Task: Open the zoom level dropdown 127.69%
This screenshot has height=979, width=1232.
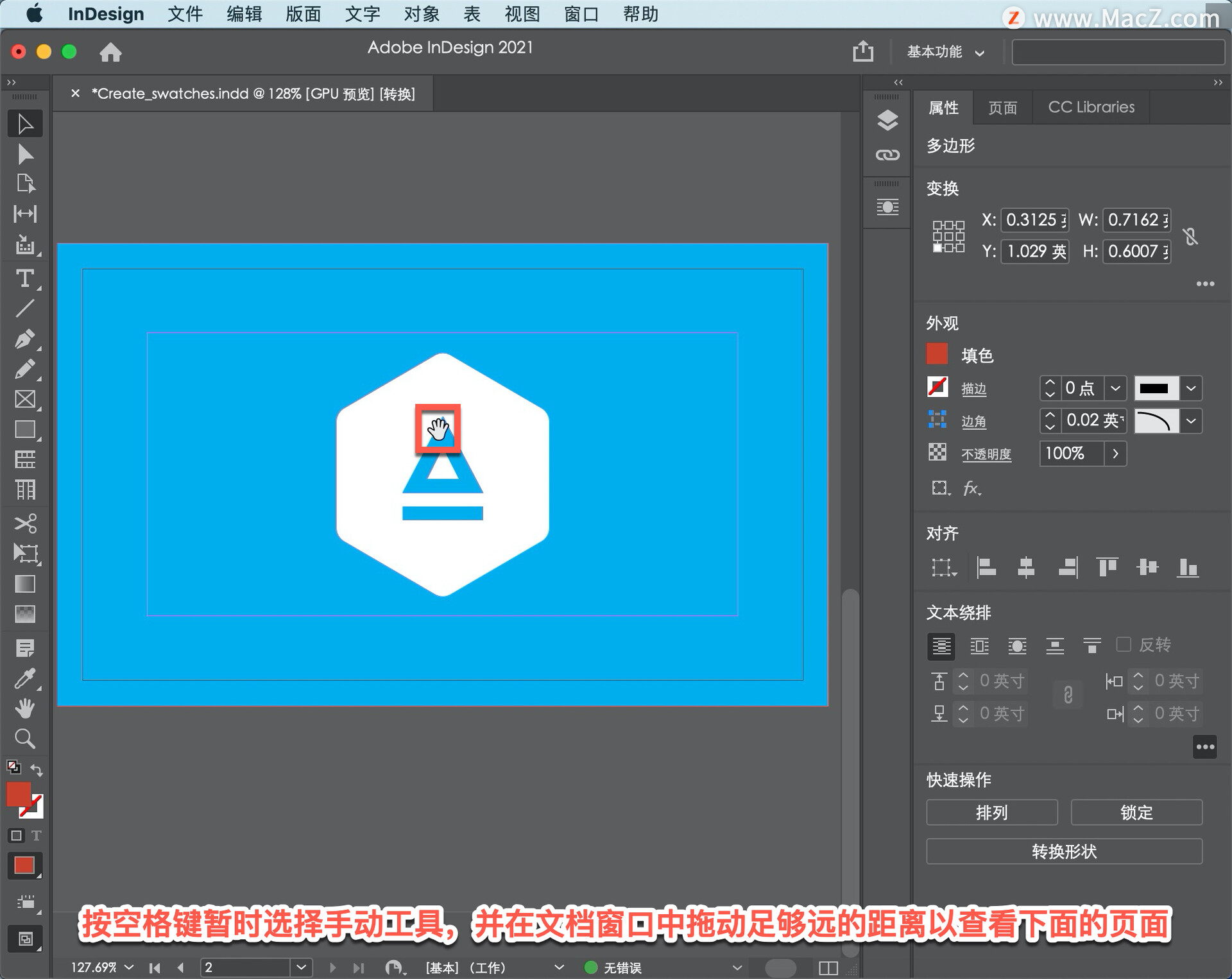Action: [x=129, y=967]
